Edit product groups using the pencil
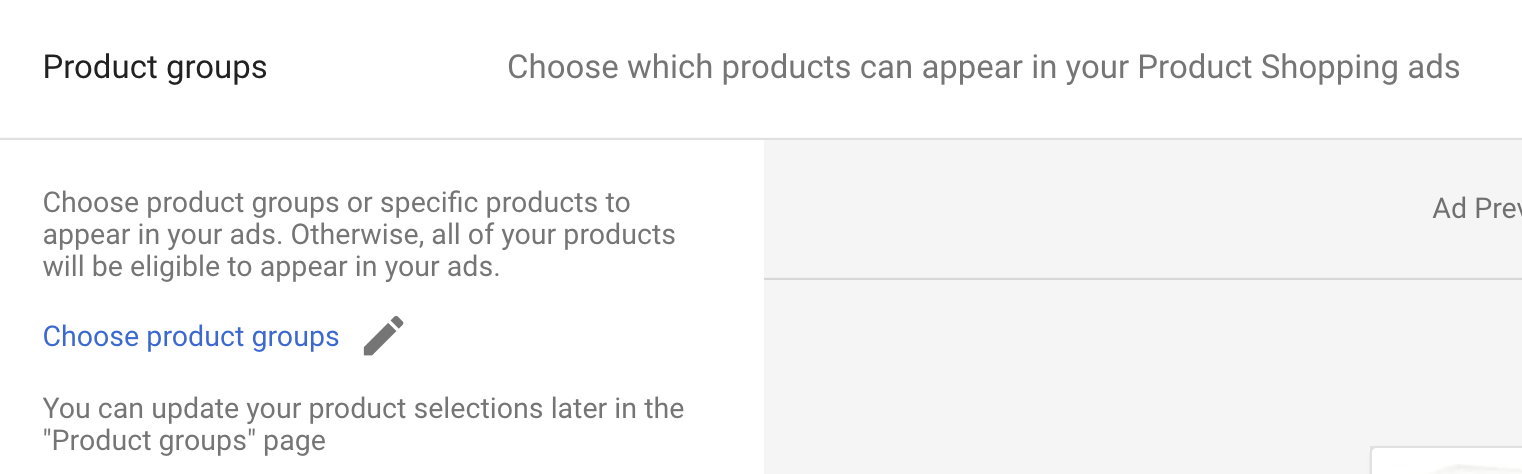This screenshot has width=1522, height=474. pos(383,336)
